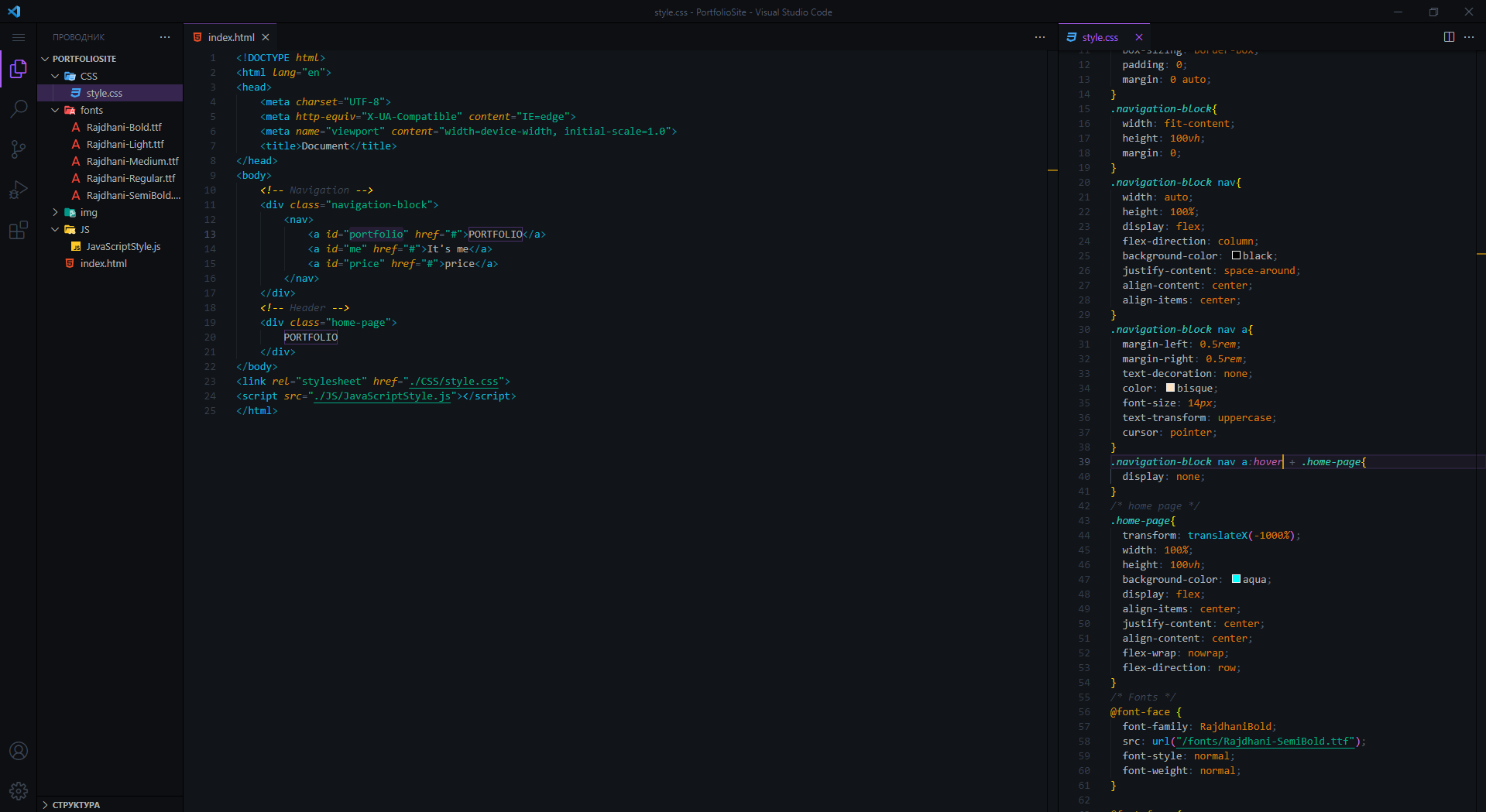Image resolution: width=1486 pixels, height=812 pixels.
Task: Follow the ./CSS/style.css link in index.html
Action: click(x=454, y=382)
